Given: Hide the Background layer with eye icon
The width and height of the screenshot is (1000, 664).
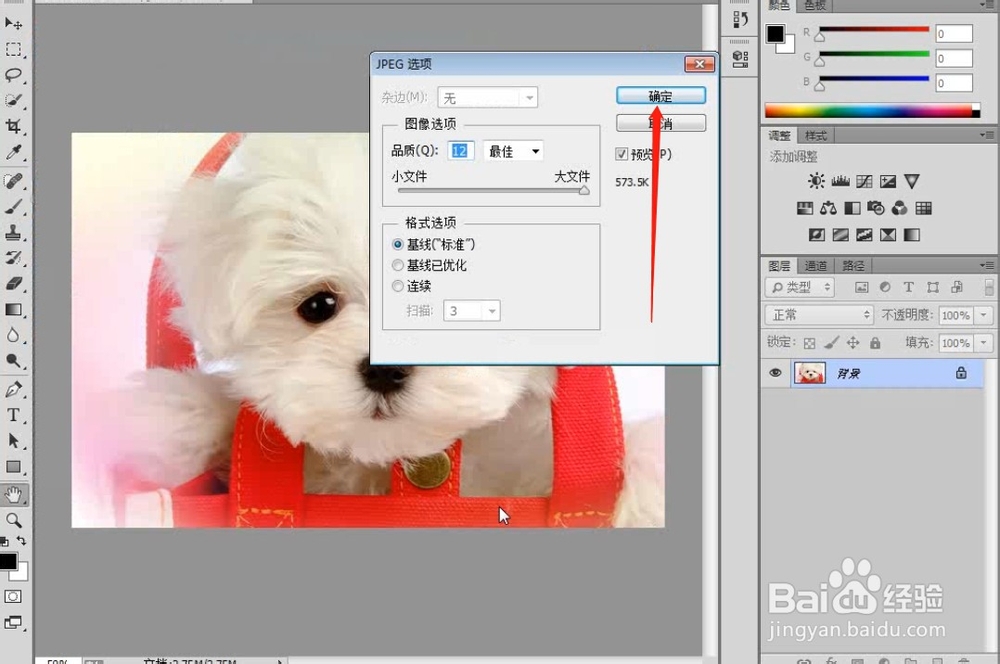Looking at the screenshot, I should (x=776, y=373).
